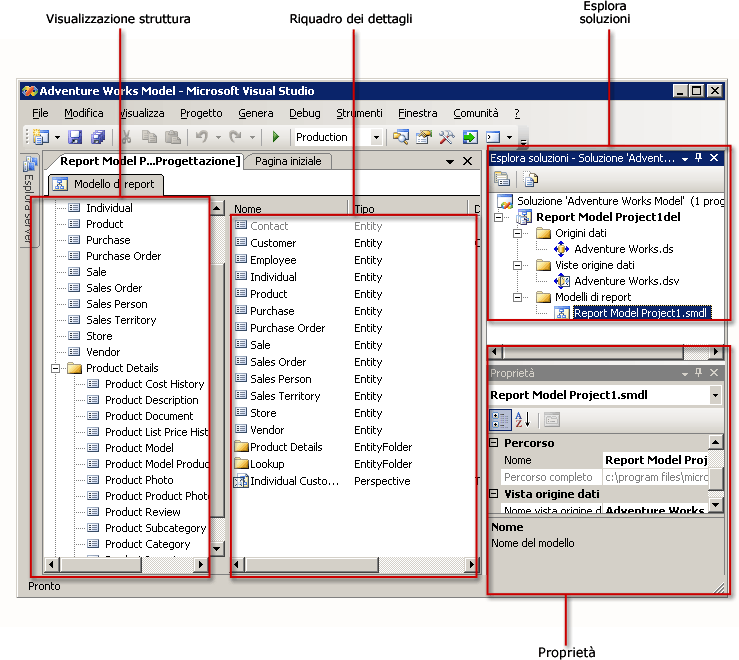Open the Genera menu
Screen dimensions: 739x660
(x=255, y=113)
